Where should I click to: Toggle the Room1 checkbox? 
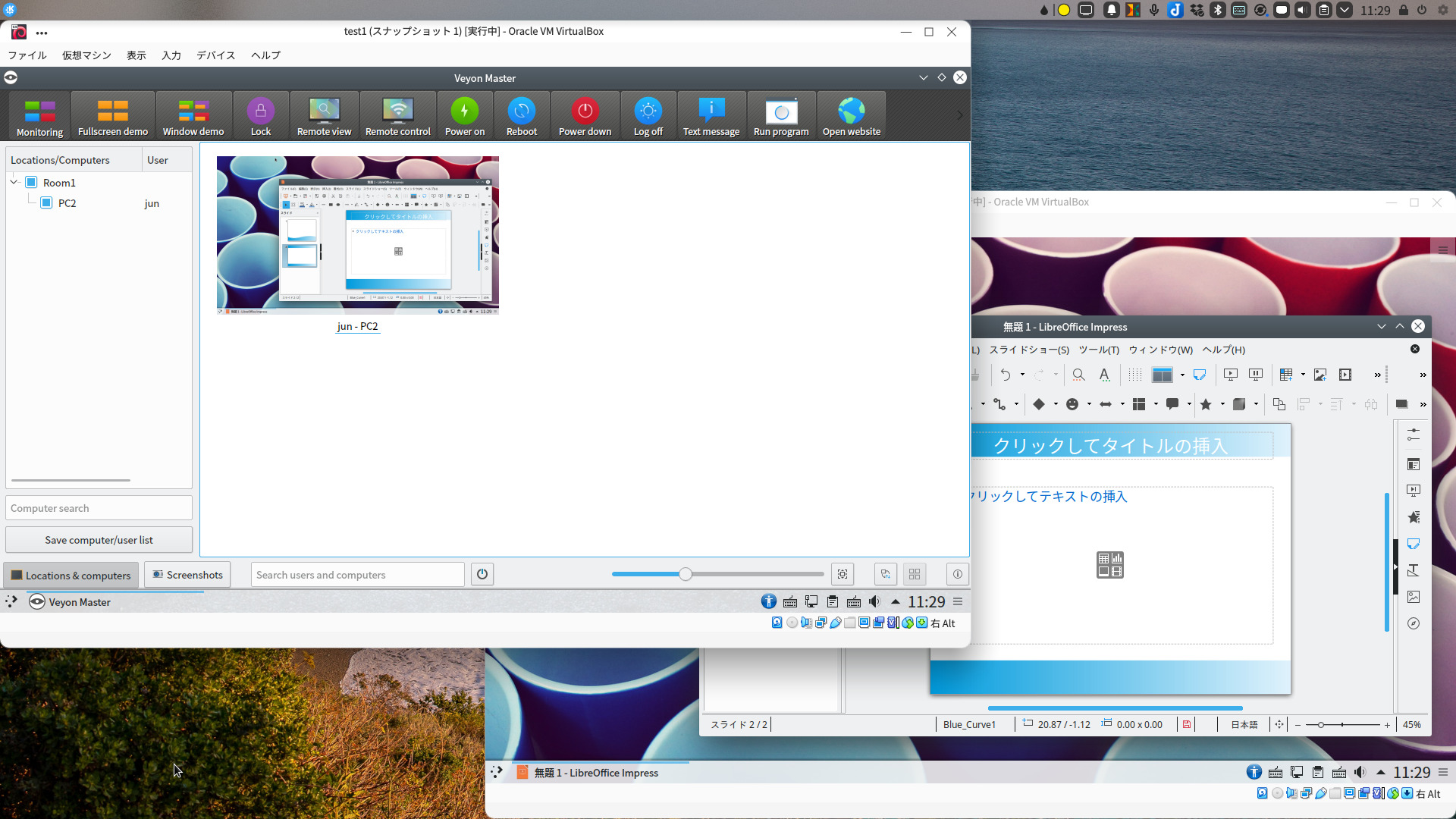tap(31, 183)
